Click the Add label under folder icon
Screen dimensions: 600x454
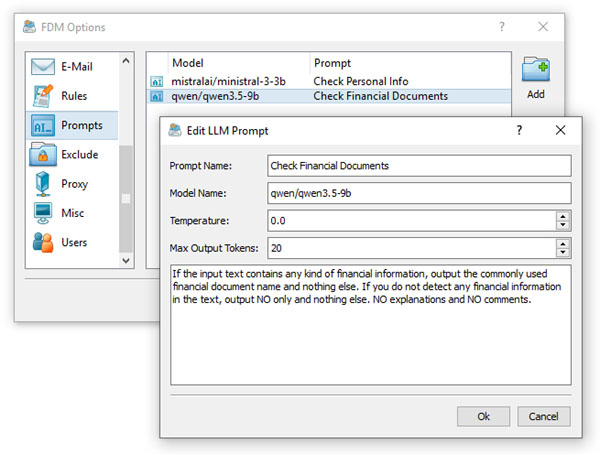(x=536, y=94)
